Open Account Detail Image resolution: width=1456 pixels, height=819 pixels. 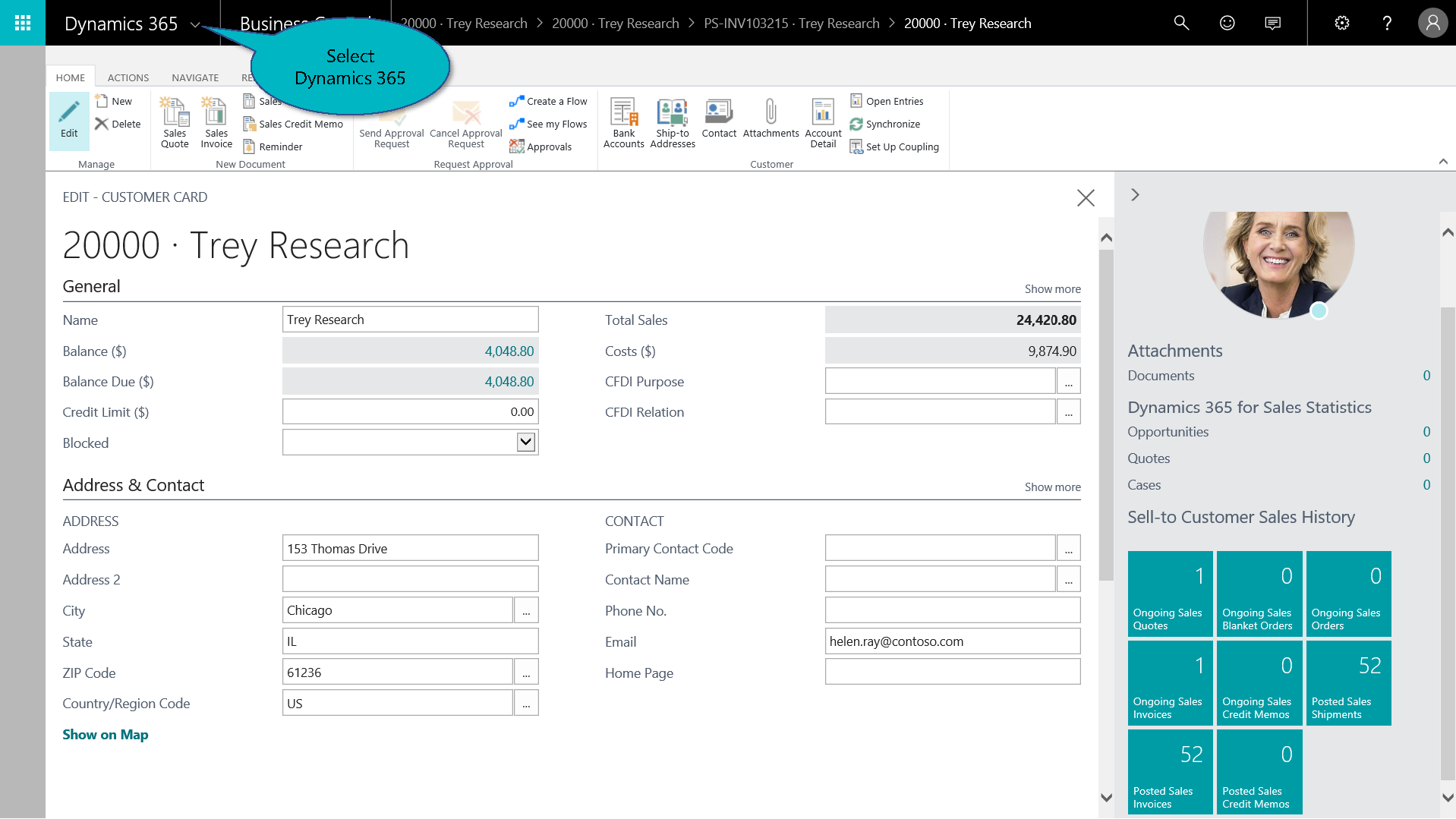[823, 121]
